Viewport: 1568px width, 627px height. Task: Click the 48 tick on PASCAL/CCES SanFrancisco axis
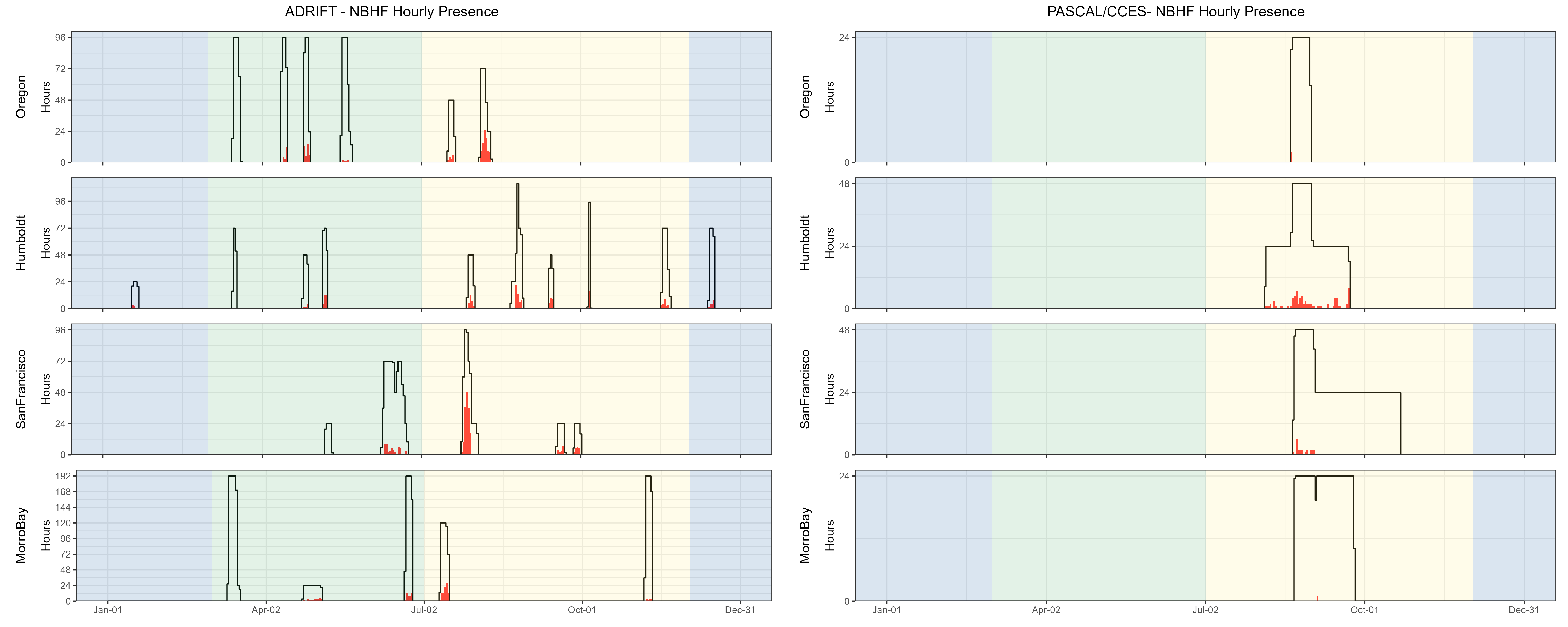pyautogui.click(x=844, y=330)
